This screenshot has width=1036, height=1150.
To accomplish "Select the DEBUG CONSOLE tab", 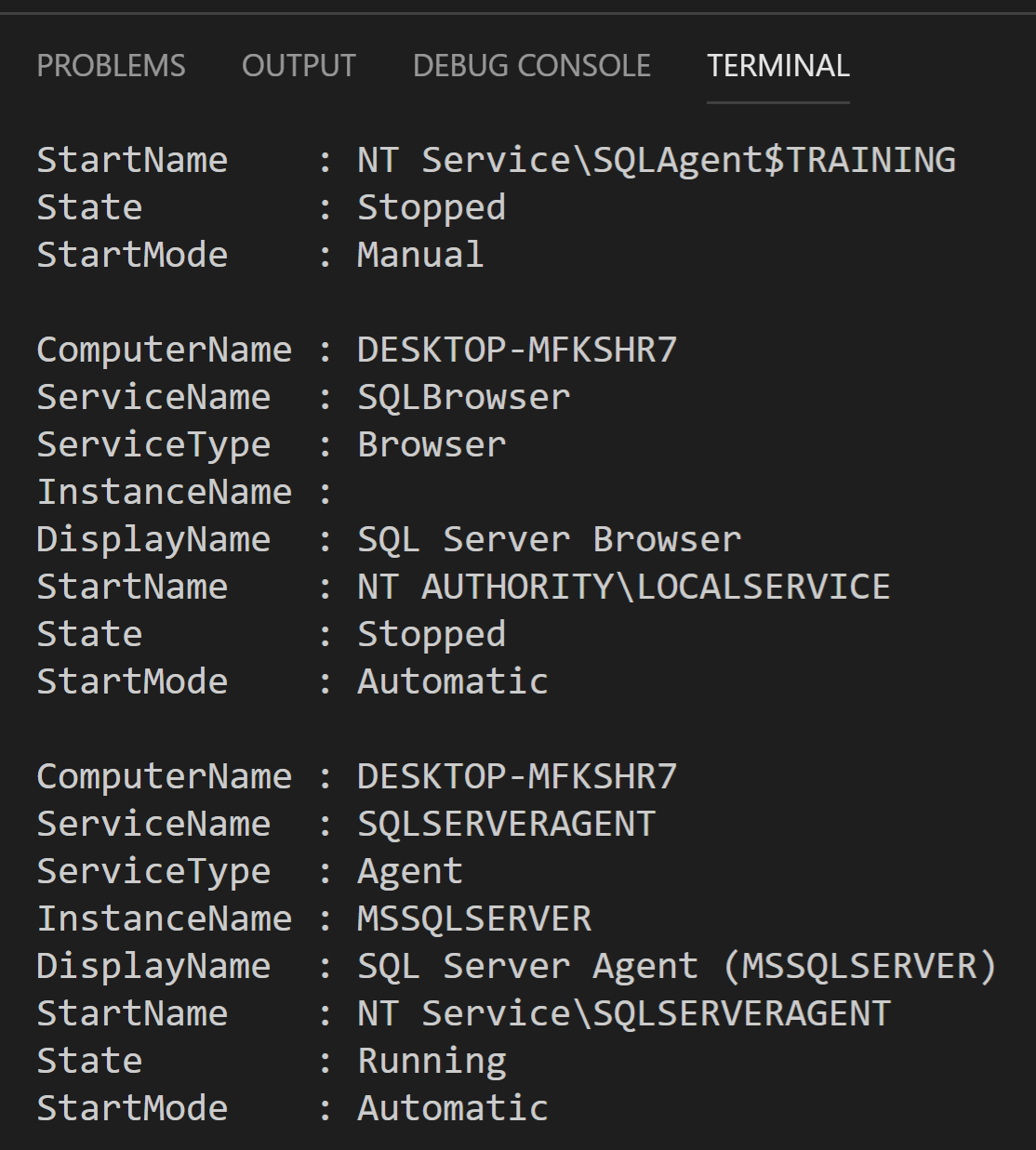I will pyautogui.click(x=531, y=66).
